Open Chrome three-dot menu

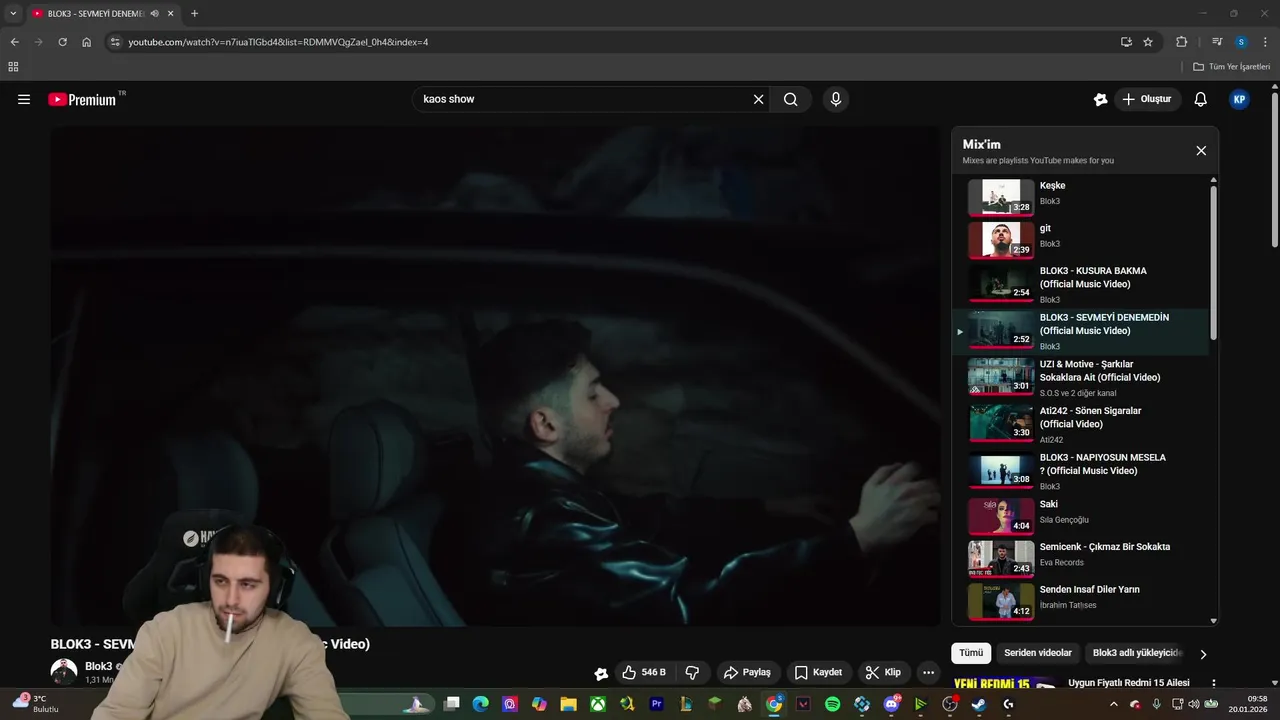tap(1266, 42)
